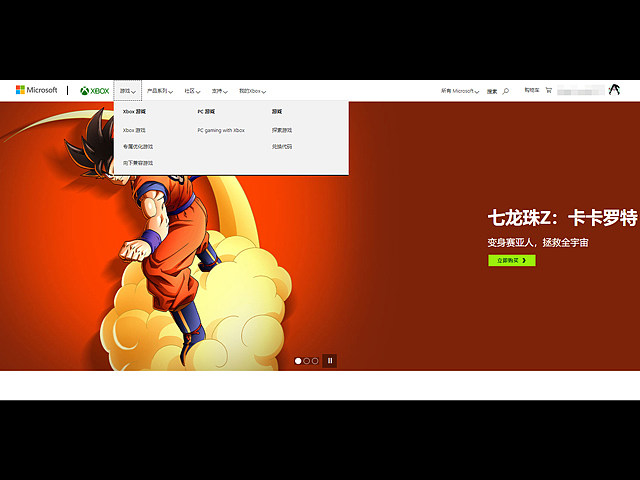Expand the 支持 dropdown
The width and height of the screenshot is (640, 480).
(x=220, y=91)
